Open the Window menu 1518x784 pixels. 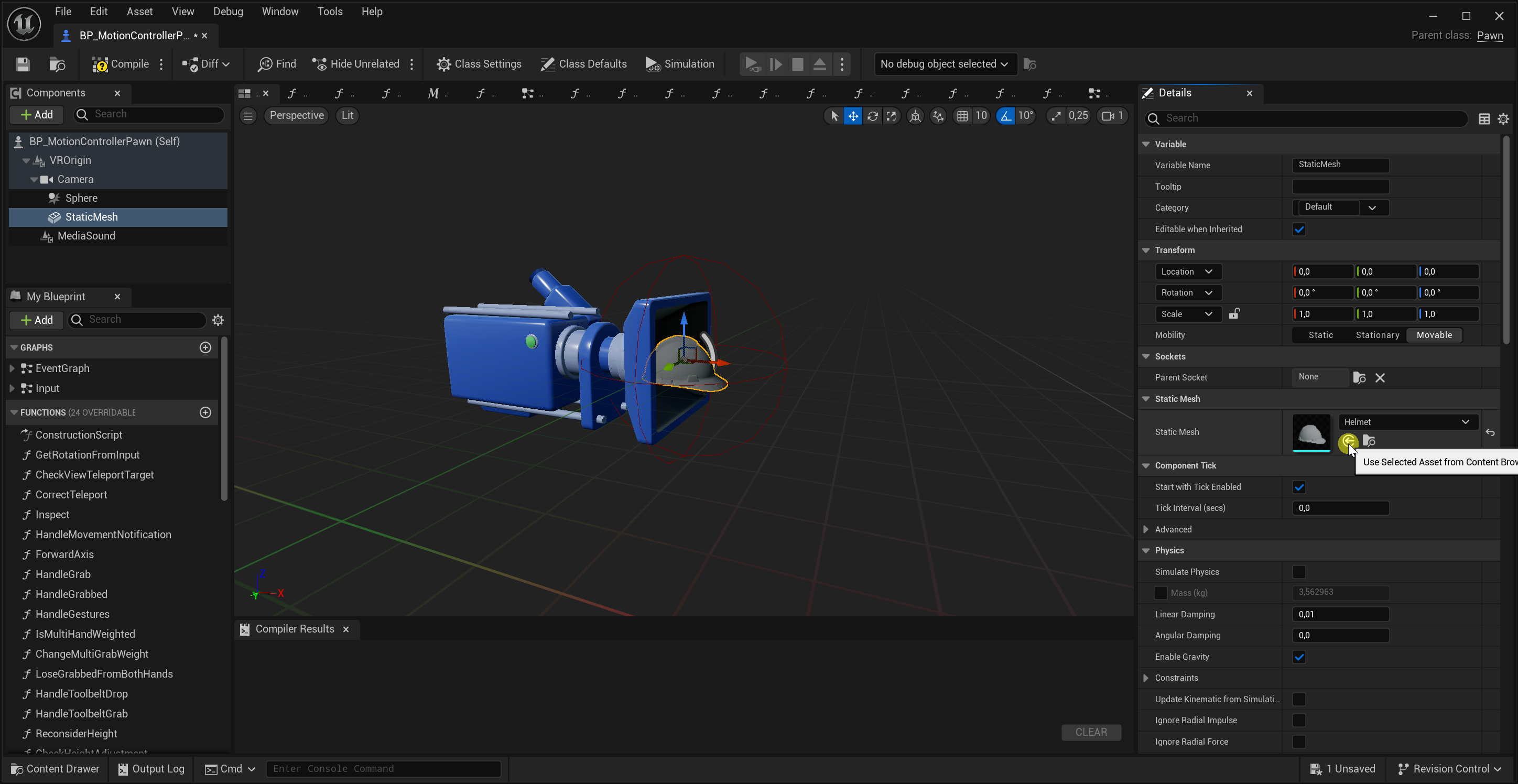[279, 11]
